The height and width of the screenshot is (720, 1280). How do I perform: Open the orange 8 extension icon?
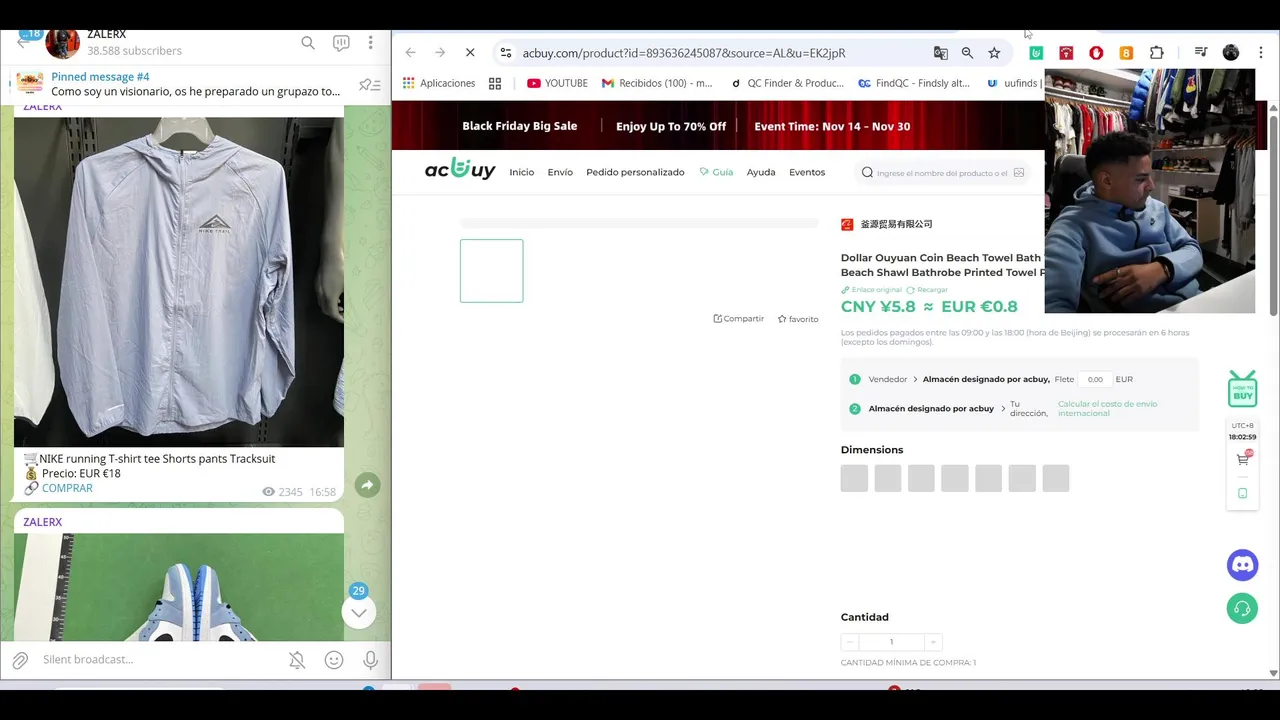[x=1126, y=53]
